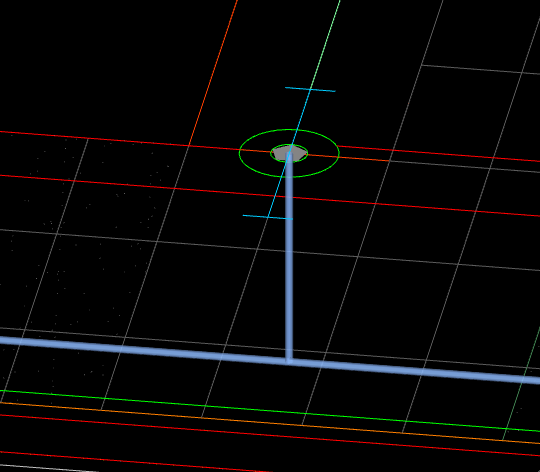Select the gray node marker atop vertical pipe
The width and height of the screenshot is (540, 472).
[x=289, y=153]
